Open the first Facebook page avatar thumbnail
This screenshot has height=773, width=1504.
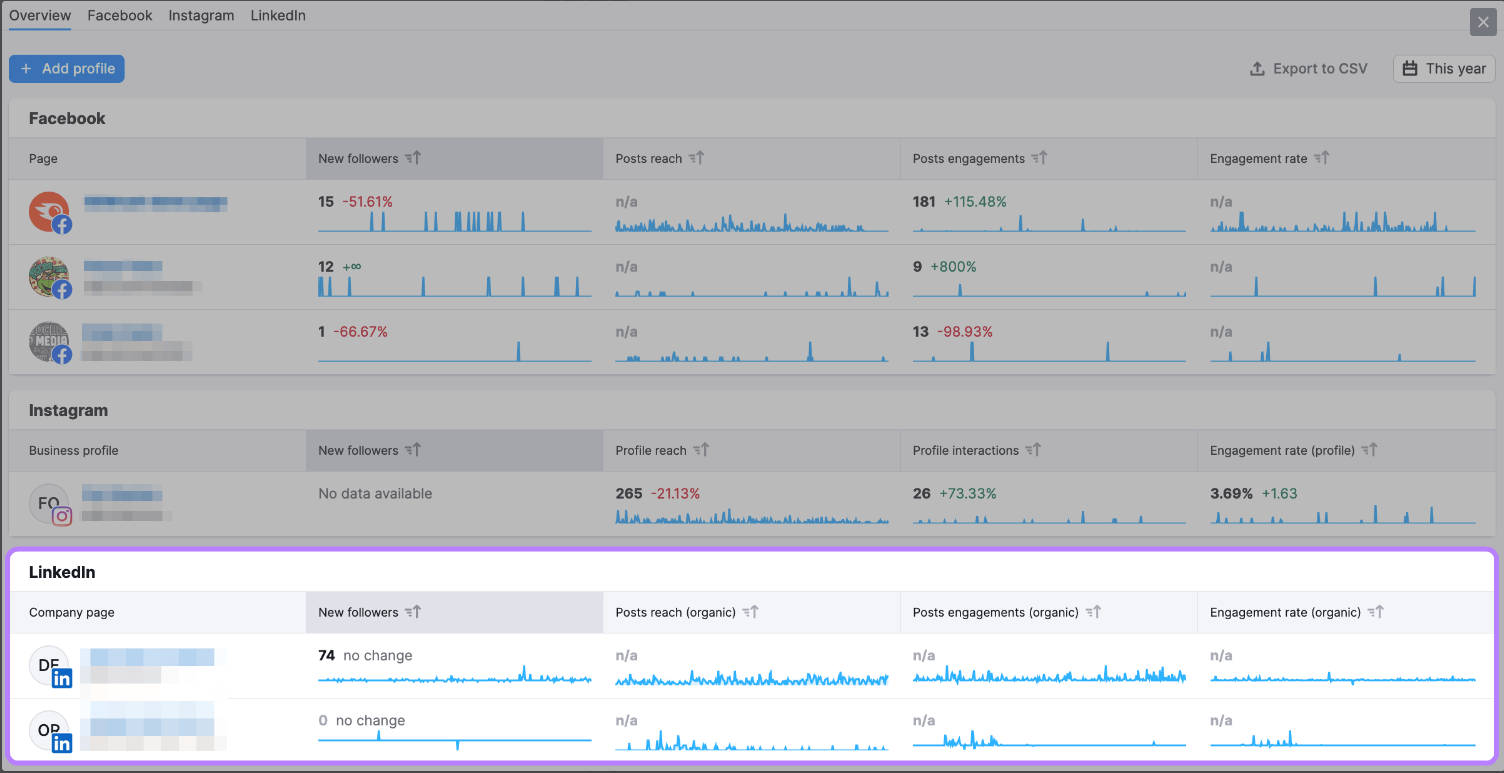click(x=50, y=212)
